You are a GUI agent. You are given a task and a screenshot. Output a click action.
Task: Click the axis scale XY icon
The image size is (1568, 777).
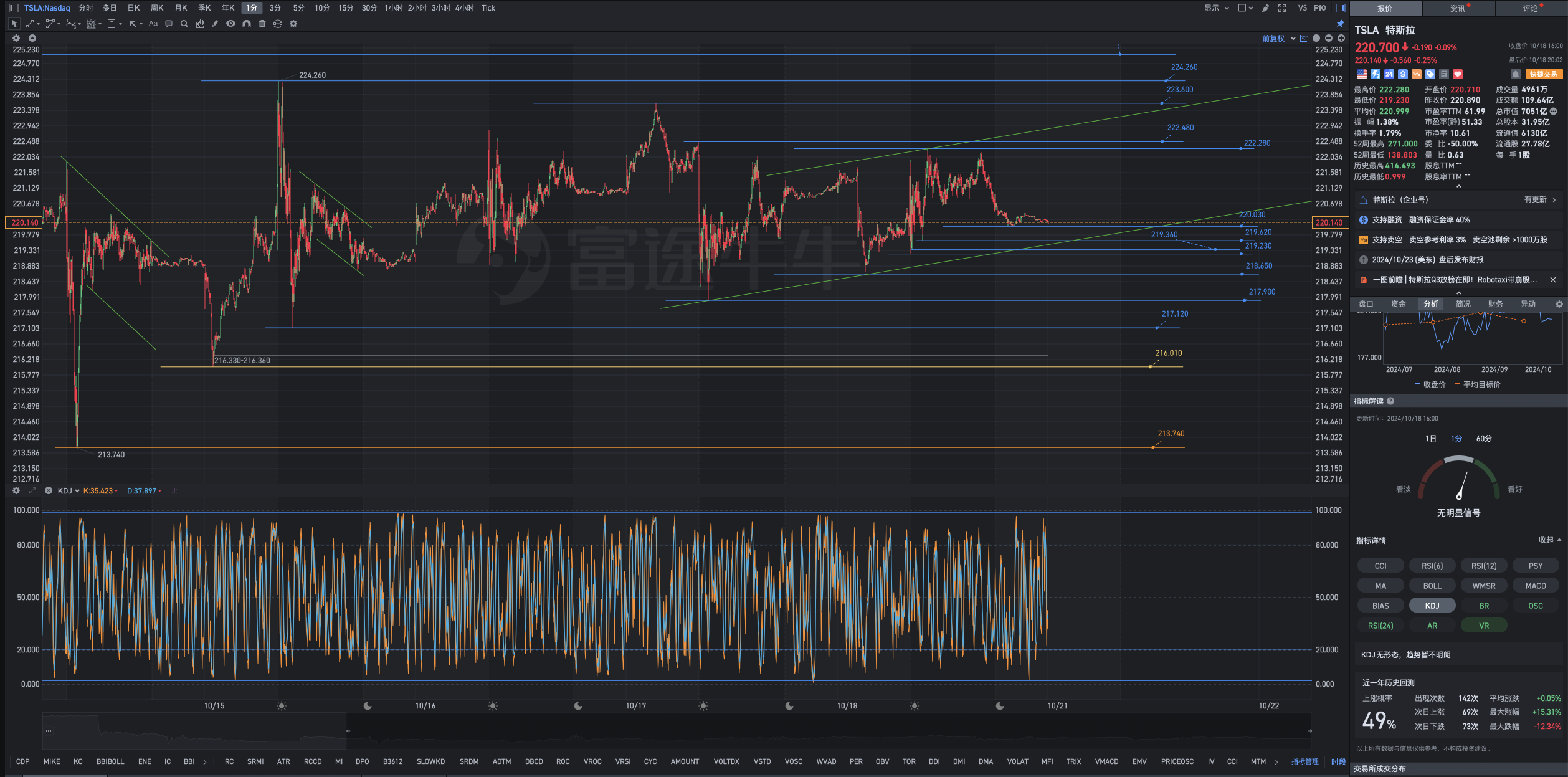(1303, 39)
